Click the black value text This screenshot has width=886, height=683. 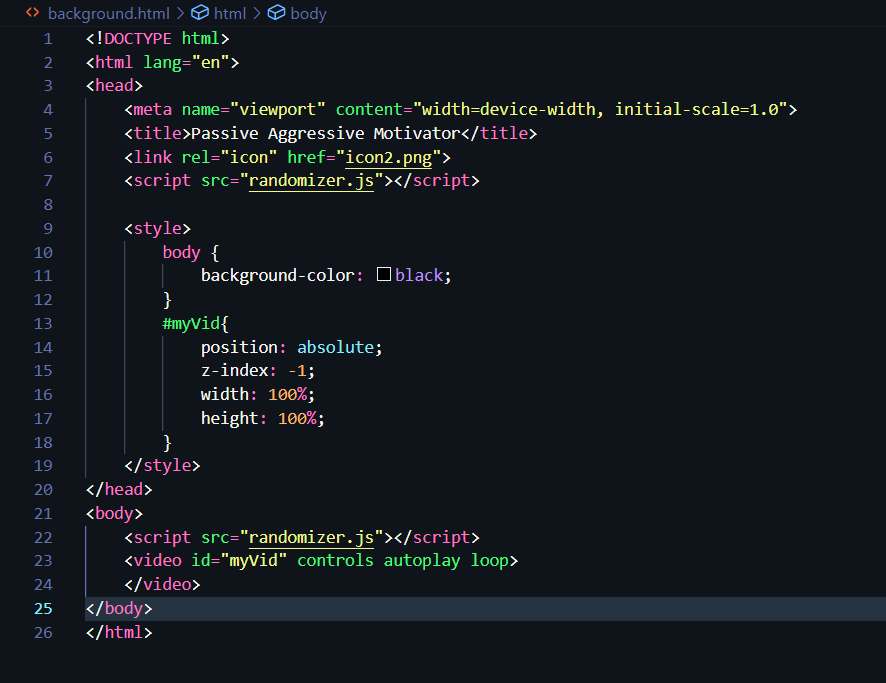click(x=419, y=275)
